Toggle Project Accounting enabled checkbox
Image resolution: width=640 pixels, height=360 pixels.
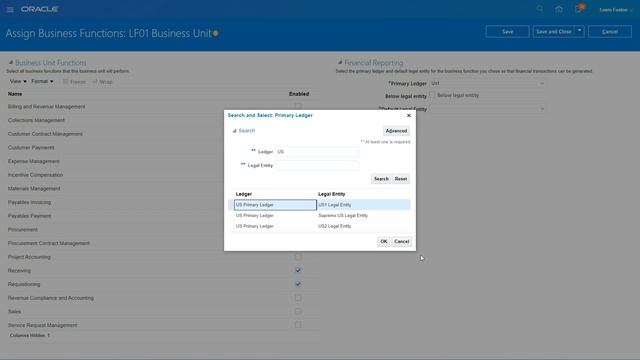pos(298,257)
